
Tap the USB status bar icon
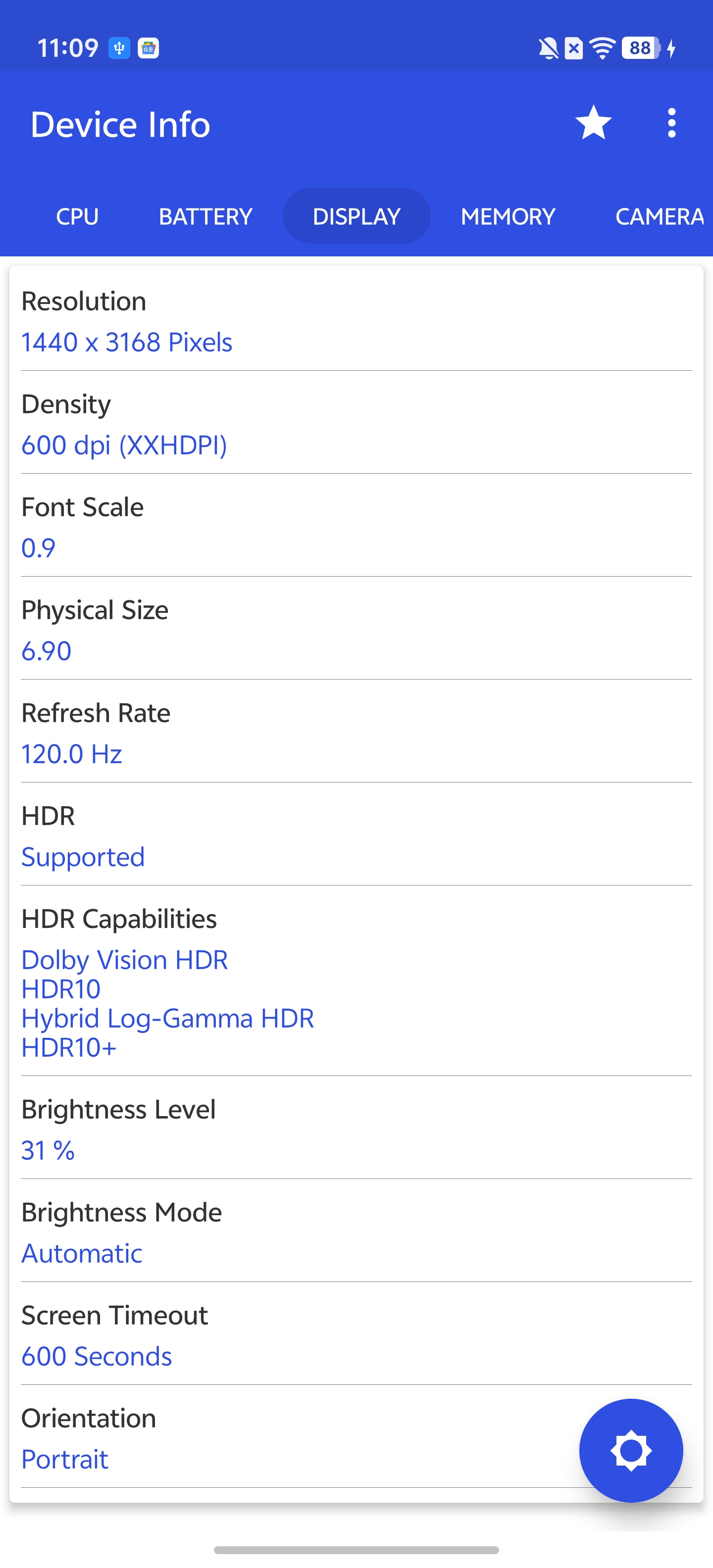point(119,48)
